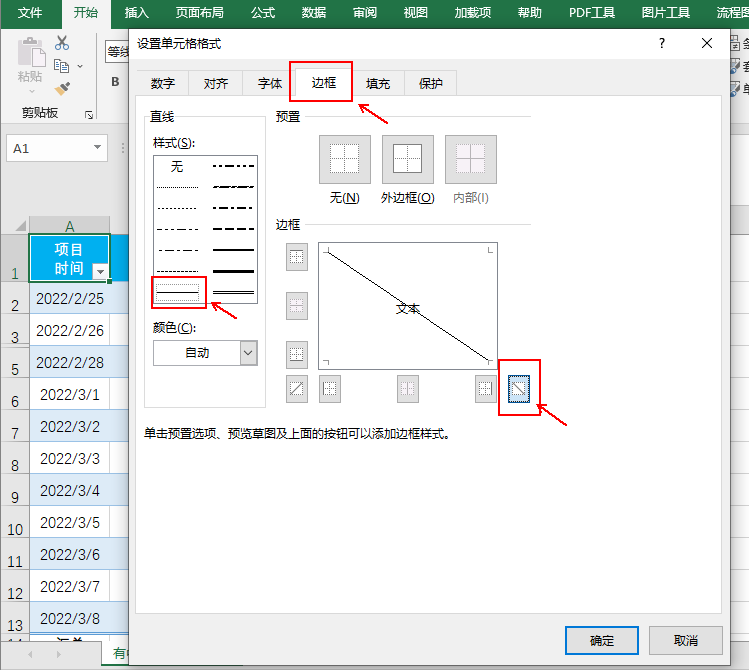Click the right border button
Viewport: 749px width, 670px height.
(485, 389)
